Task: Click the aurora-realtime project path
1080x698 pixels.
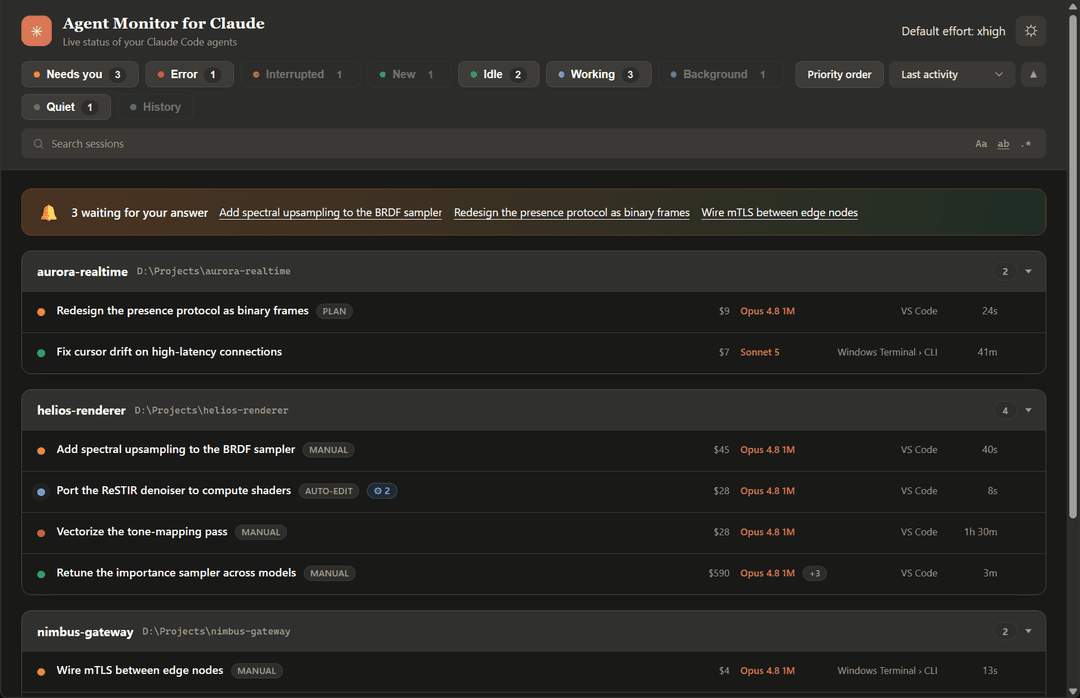Action: (214, 271)
